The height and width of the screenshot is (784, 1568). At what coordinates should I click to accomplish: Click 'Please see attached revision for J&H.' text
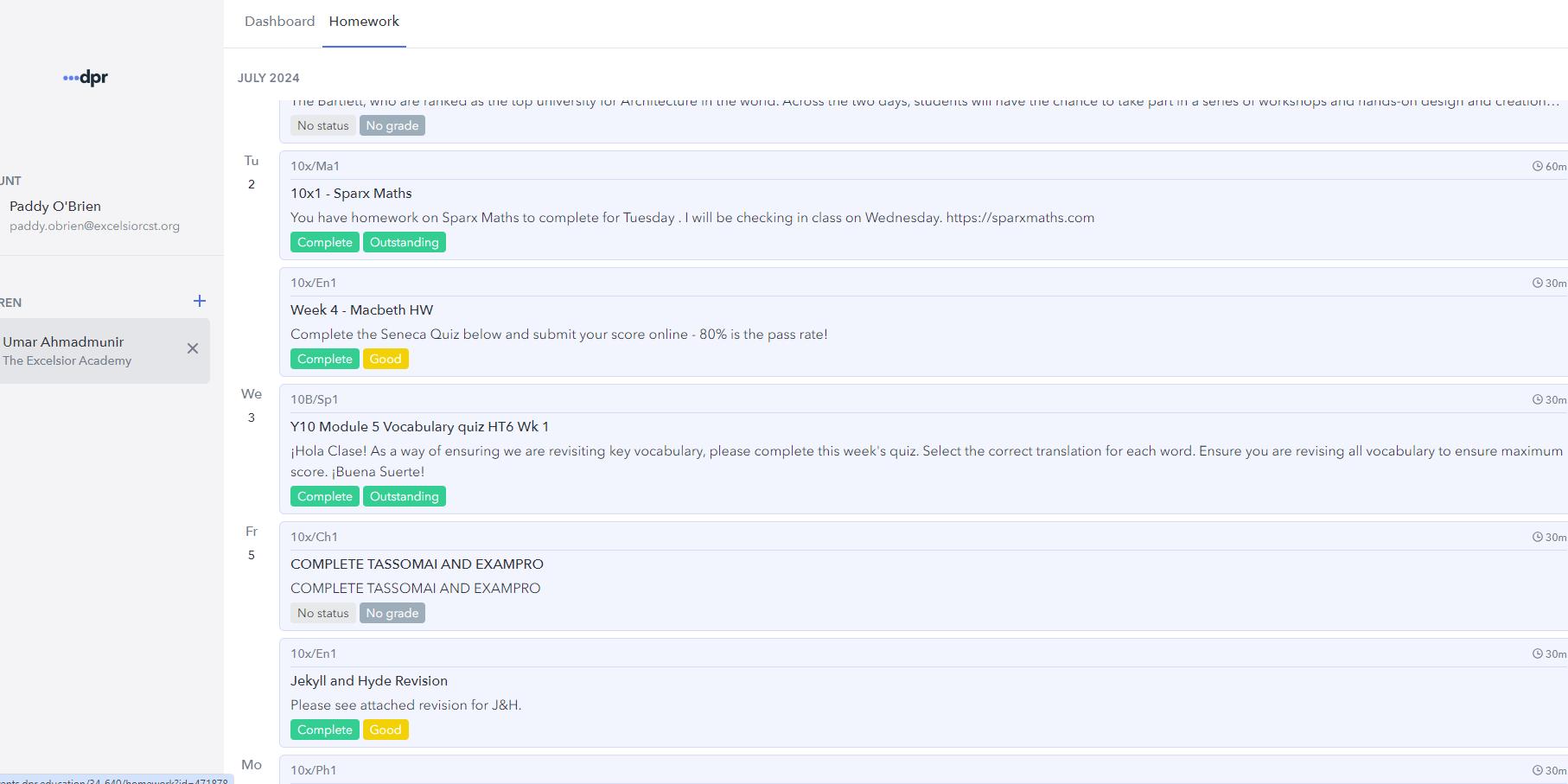(406, 705)
